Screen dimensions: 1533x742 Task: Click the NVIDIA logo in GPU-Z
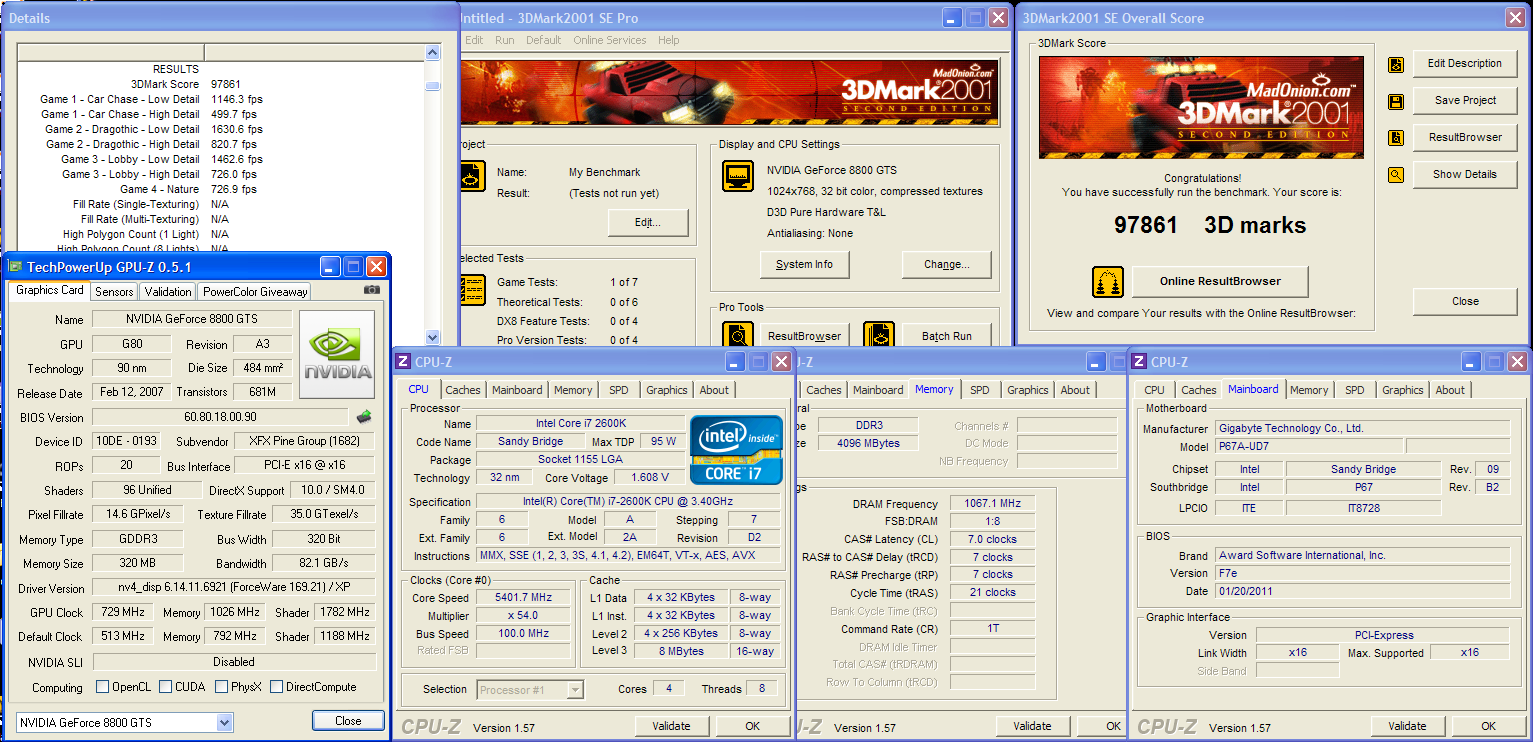point(337,353)
